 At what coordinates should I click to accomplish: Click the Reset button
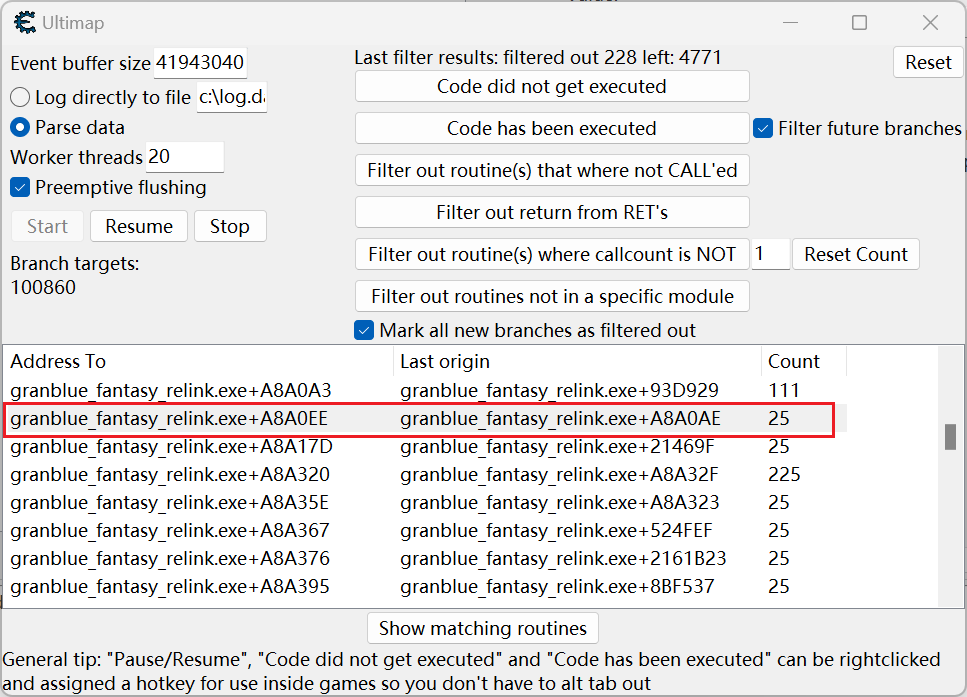pos(928,62)
